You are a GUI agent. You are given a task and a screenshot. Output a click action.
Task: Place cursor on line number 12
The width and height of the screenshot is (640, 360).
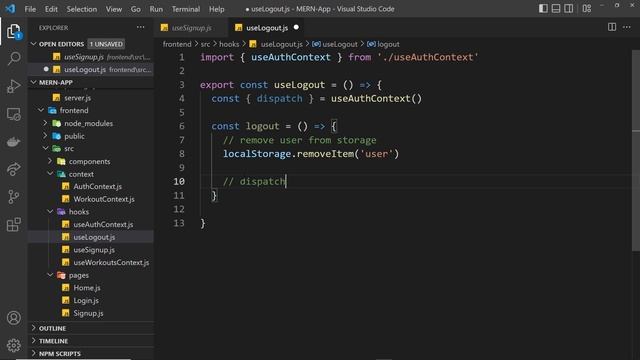(x=179, y=209)
